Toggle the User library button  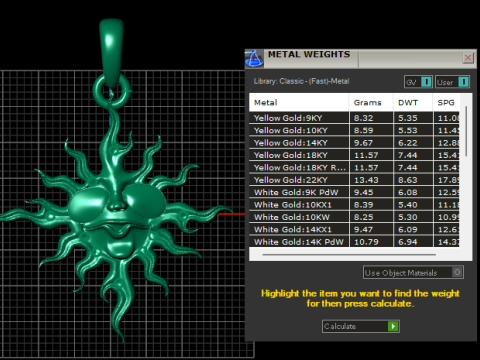point(452,82)
